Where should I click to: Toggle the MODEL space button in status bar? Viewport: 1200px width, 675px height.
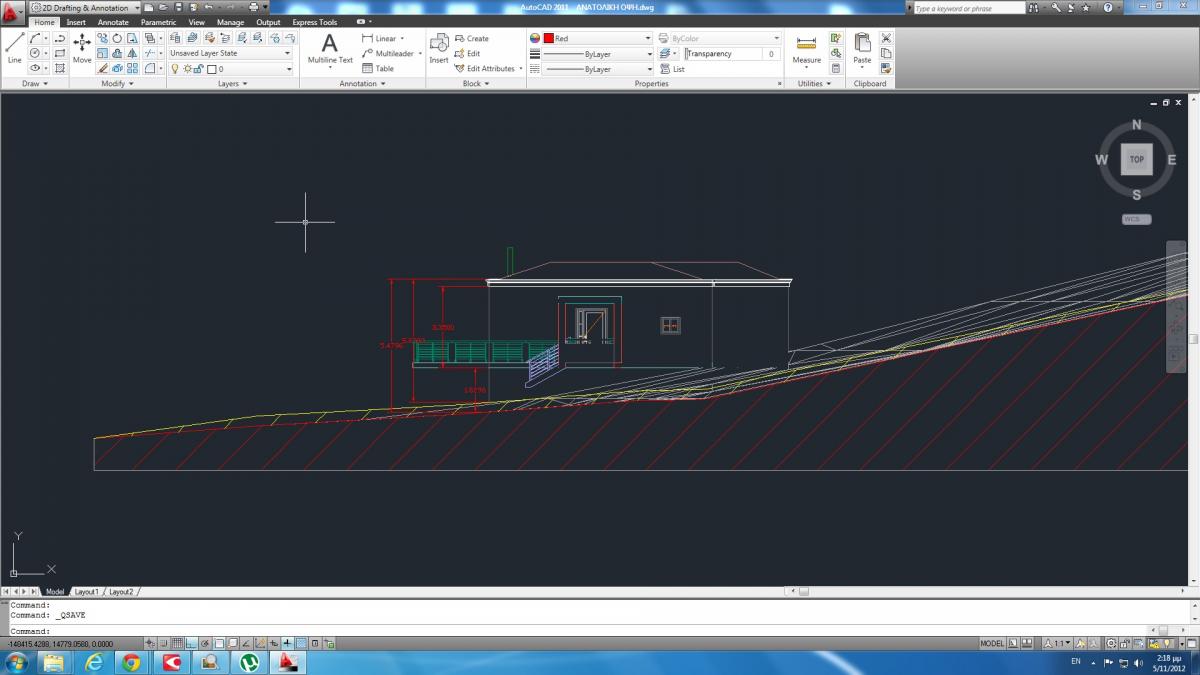point(992,643)
